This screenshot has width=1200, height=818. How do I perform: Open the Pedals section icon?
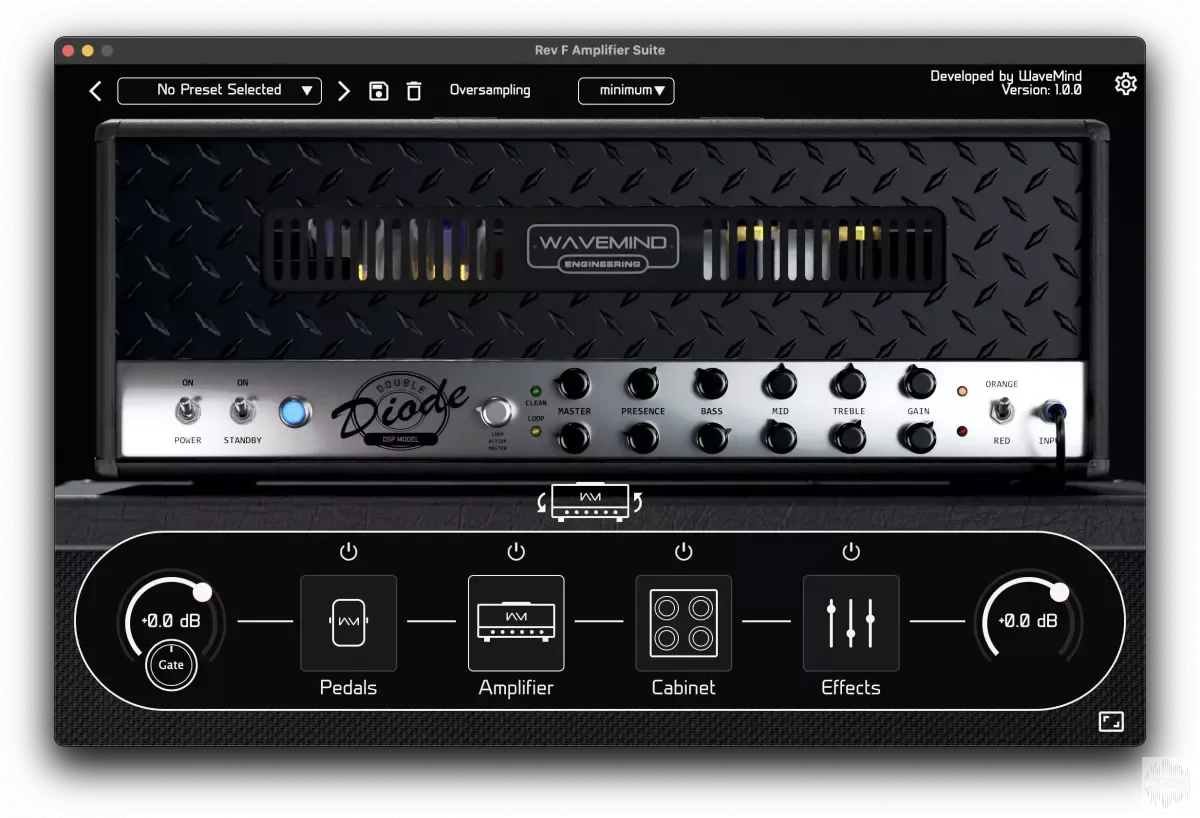click(x=349, y=623)
